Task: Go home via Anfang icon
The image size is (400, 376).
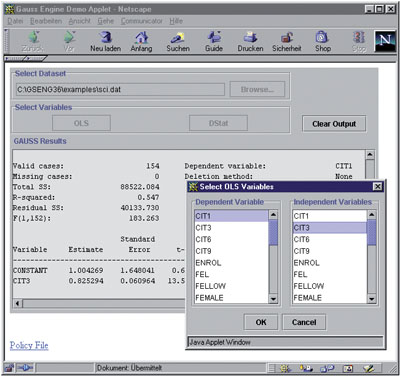Action: (x=141, y=37)
